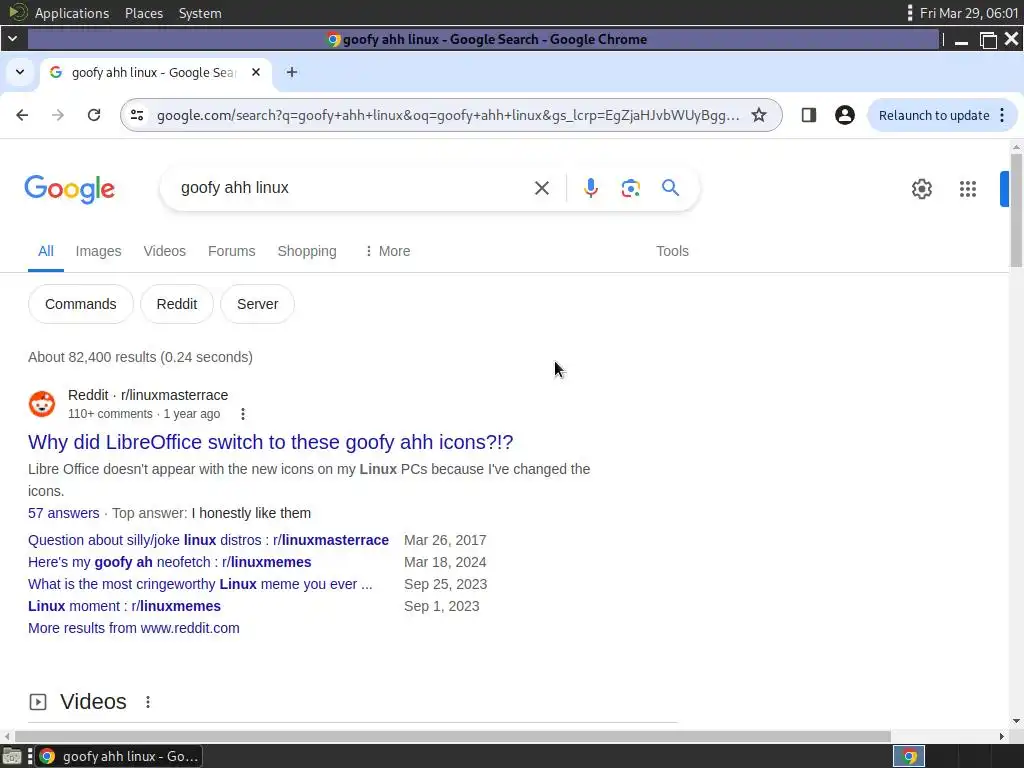Reload the current page

94,116
